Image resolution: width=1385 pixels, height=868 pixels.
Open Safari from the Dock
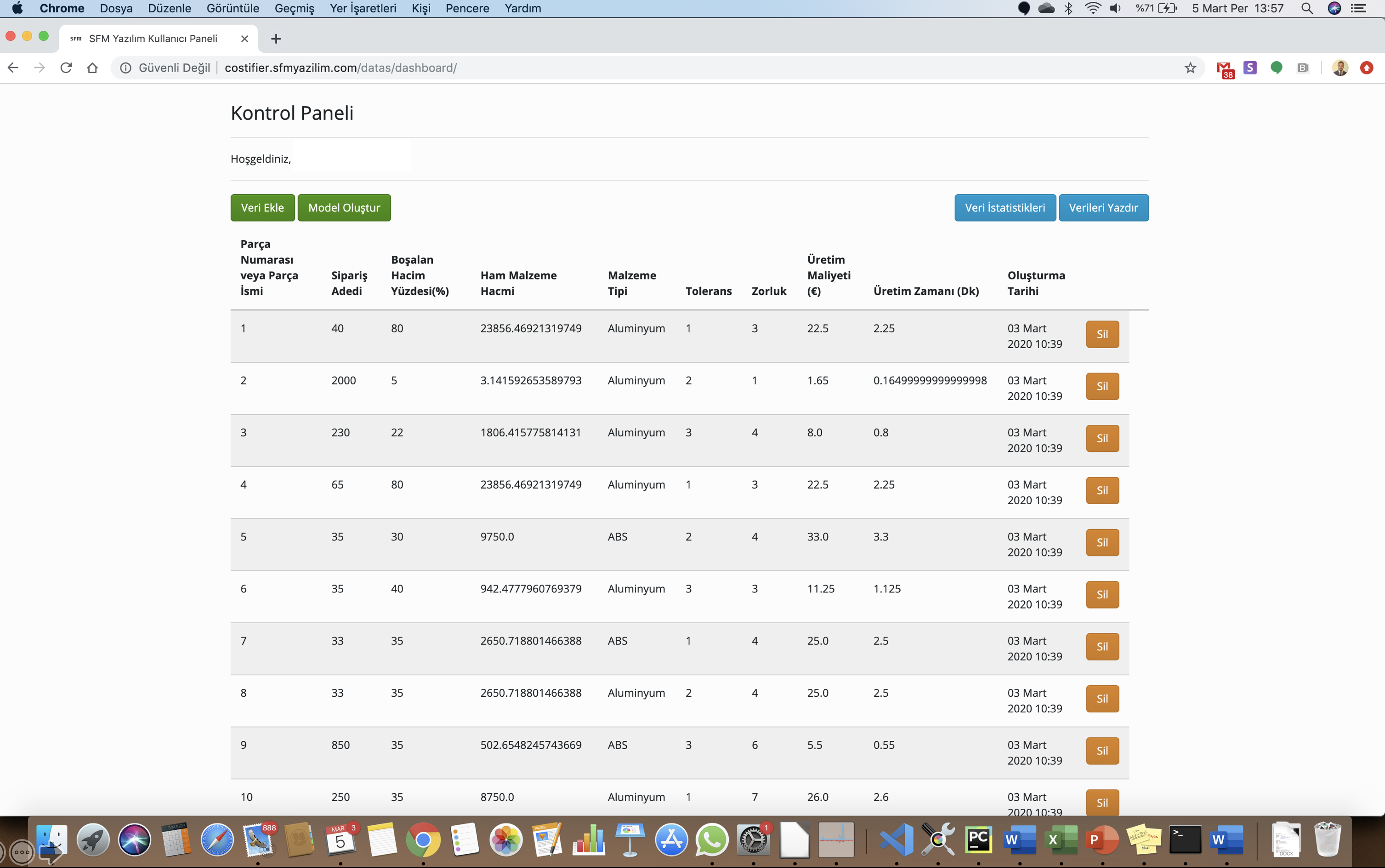[x=217, y=840]
